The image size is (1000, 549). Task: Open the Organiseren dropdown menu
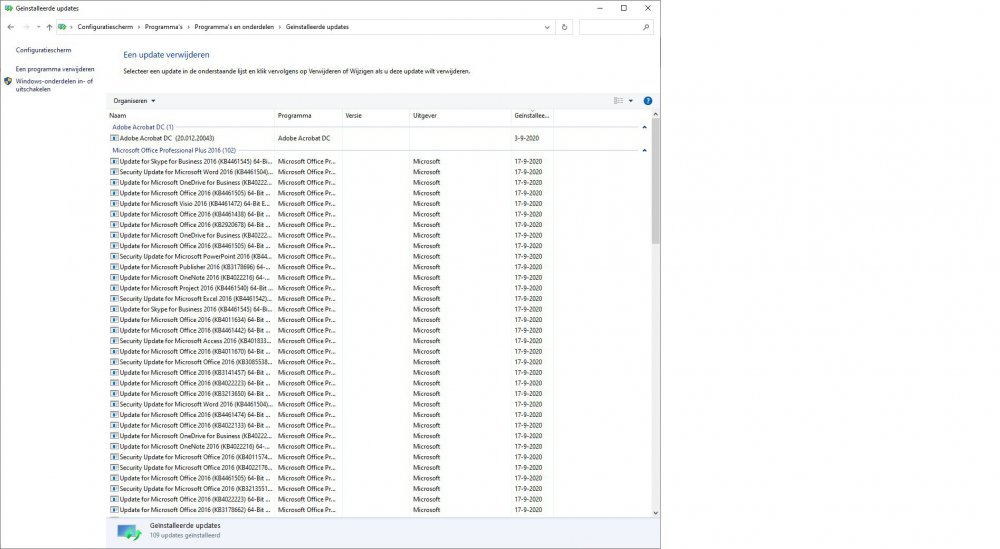point(134,101)
